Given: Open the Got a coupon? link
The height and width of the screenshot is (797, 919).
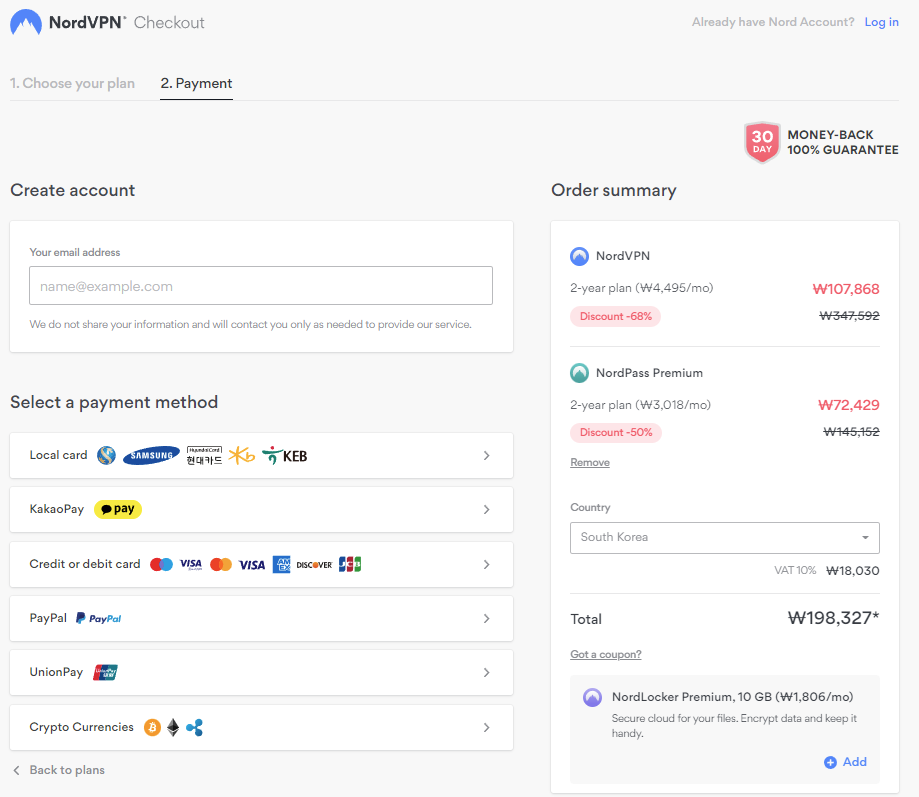Looking at the screenshot, I should coord(605,654).
